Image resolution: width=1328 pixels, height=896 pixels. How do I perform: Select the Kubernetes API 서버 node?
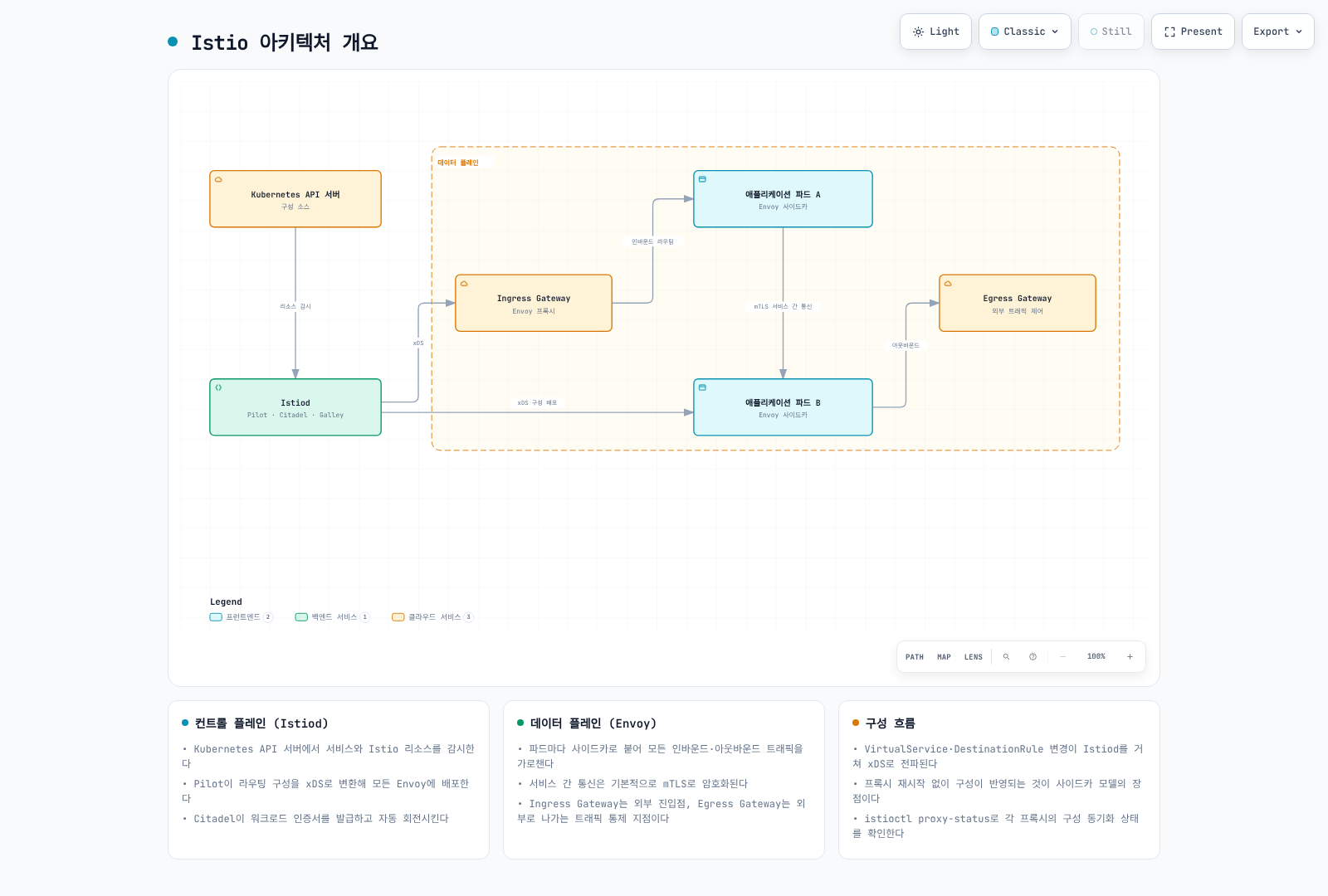click(x=295, y=199)
